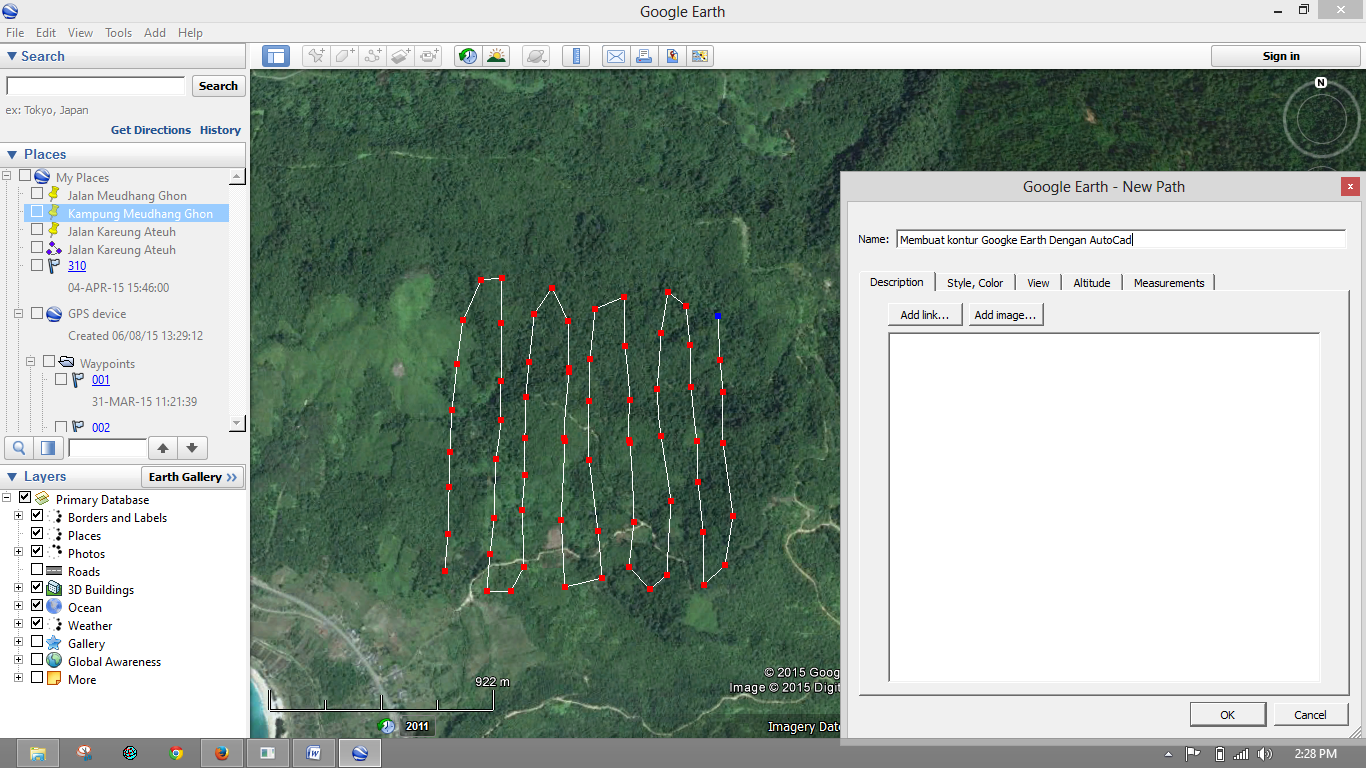
Task: Collapse the Layers panel triangle
Action: 12,477
